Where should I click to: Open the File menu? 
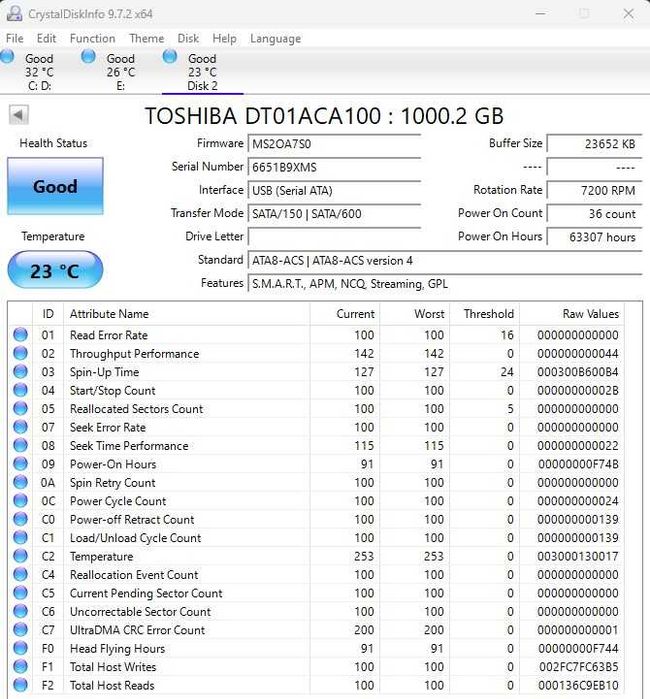(x=15, y=38)
